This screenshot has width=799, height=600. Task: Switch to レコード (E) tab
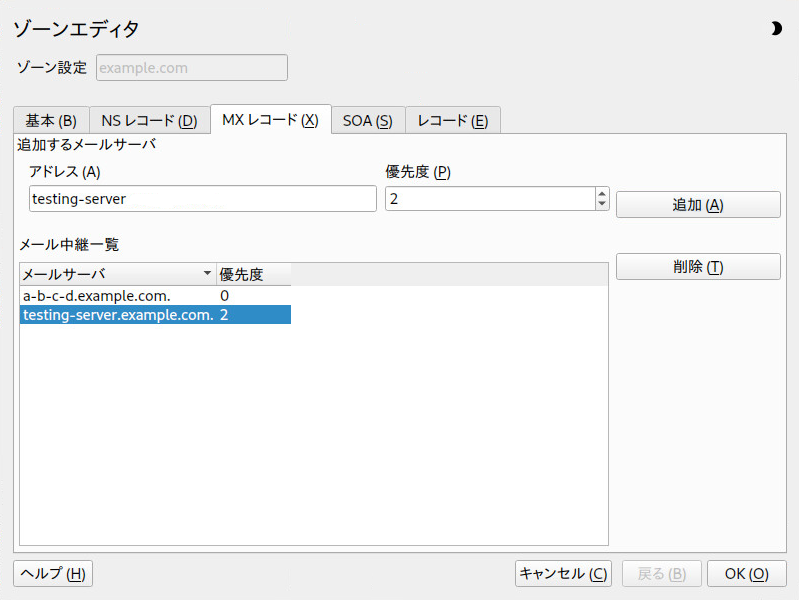pyautogui.click(x=452, y=121)
